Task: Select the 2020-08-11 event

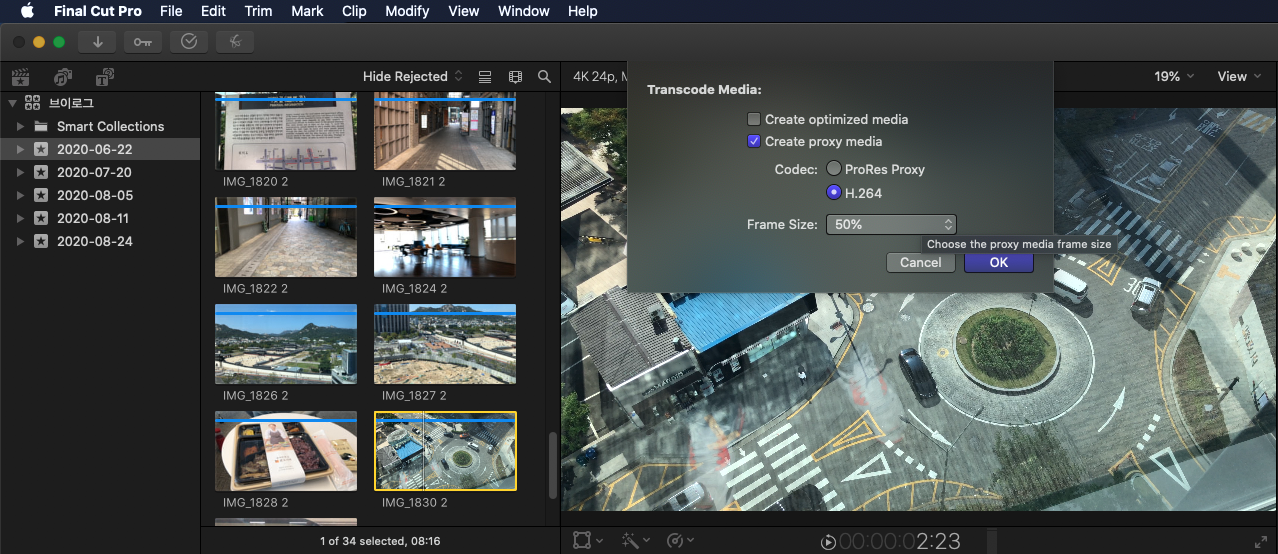Action: click(100, 218)
